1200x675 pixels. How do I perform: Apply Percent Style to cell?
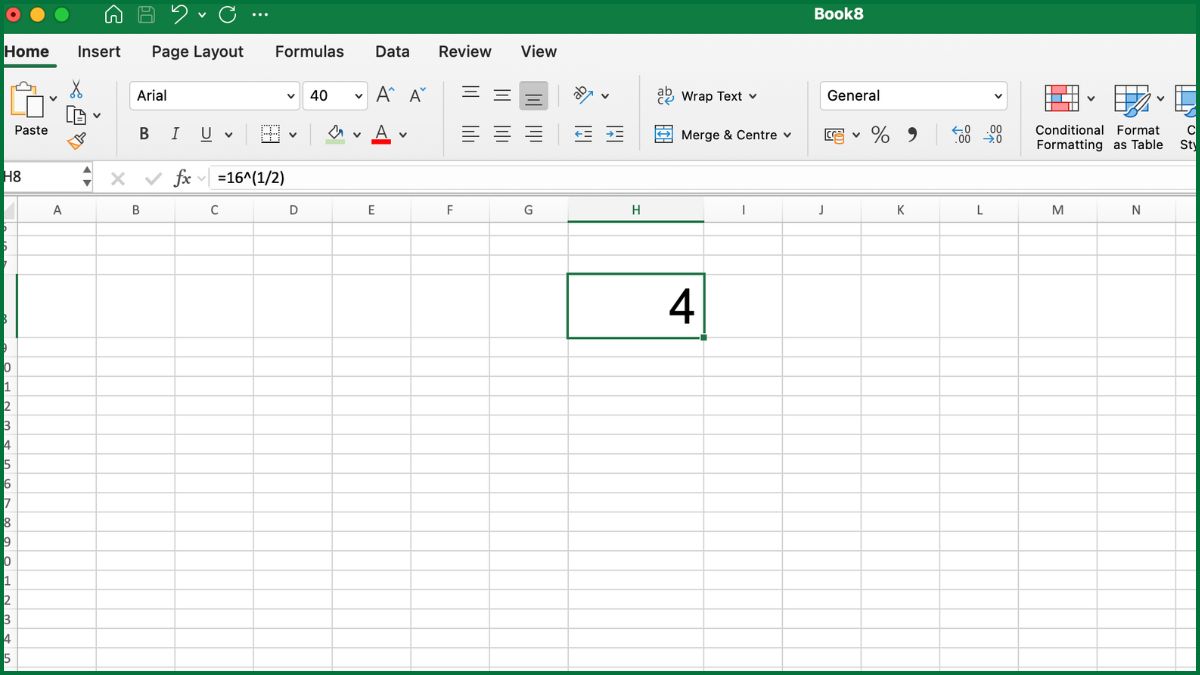click(880, 135)
